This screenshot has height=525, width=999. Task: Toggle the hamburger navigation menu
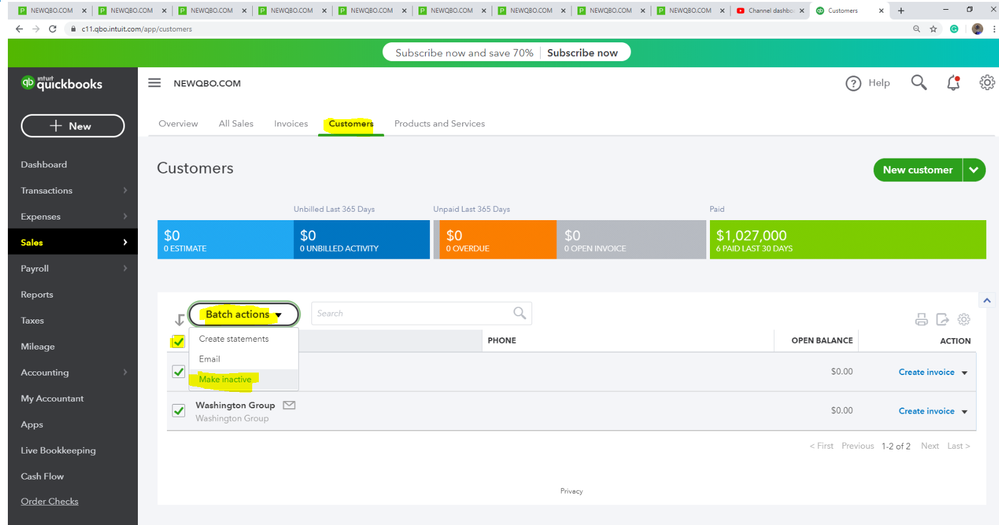tap(154, 83)
